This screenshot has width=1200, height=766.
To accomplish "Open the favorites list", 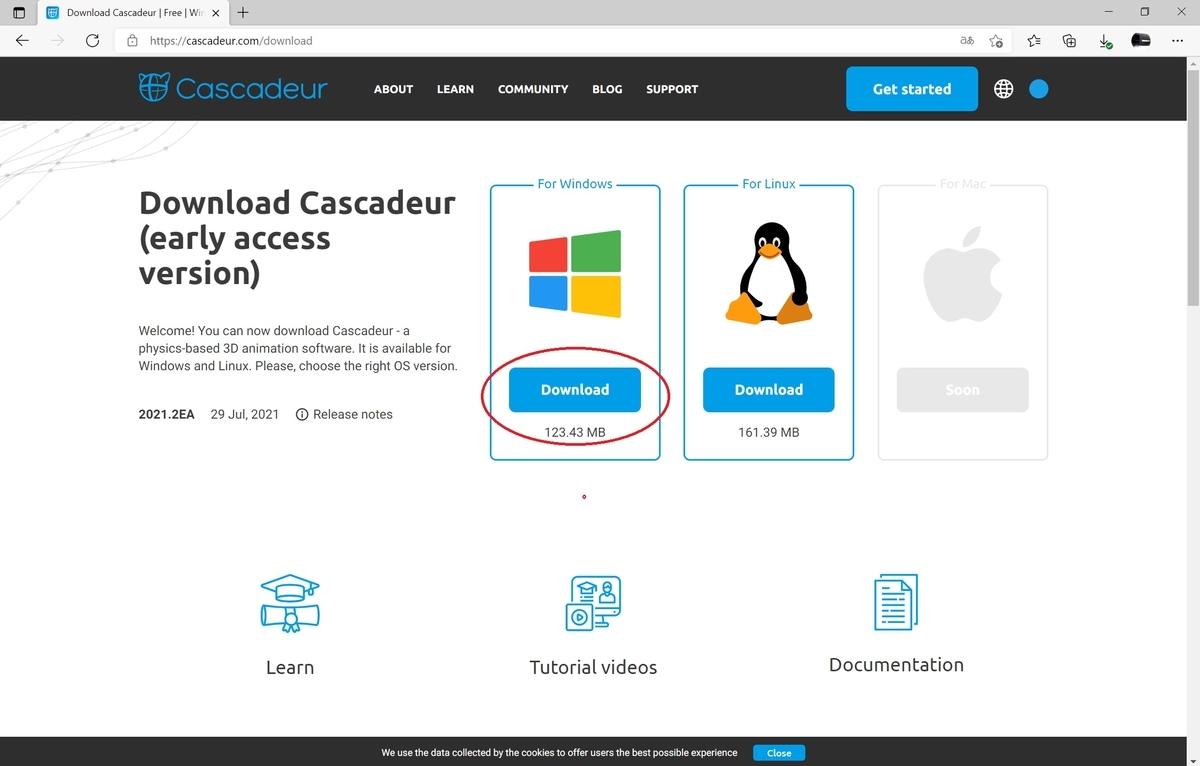I will [x=1034, y=41].
